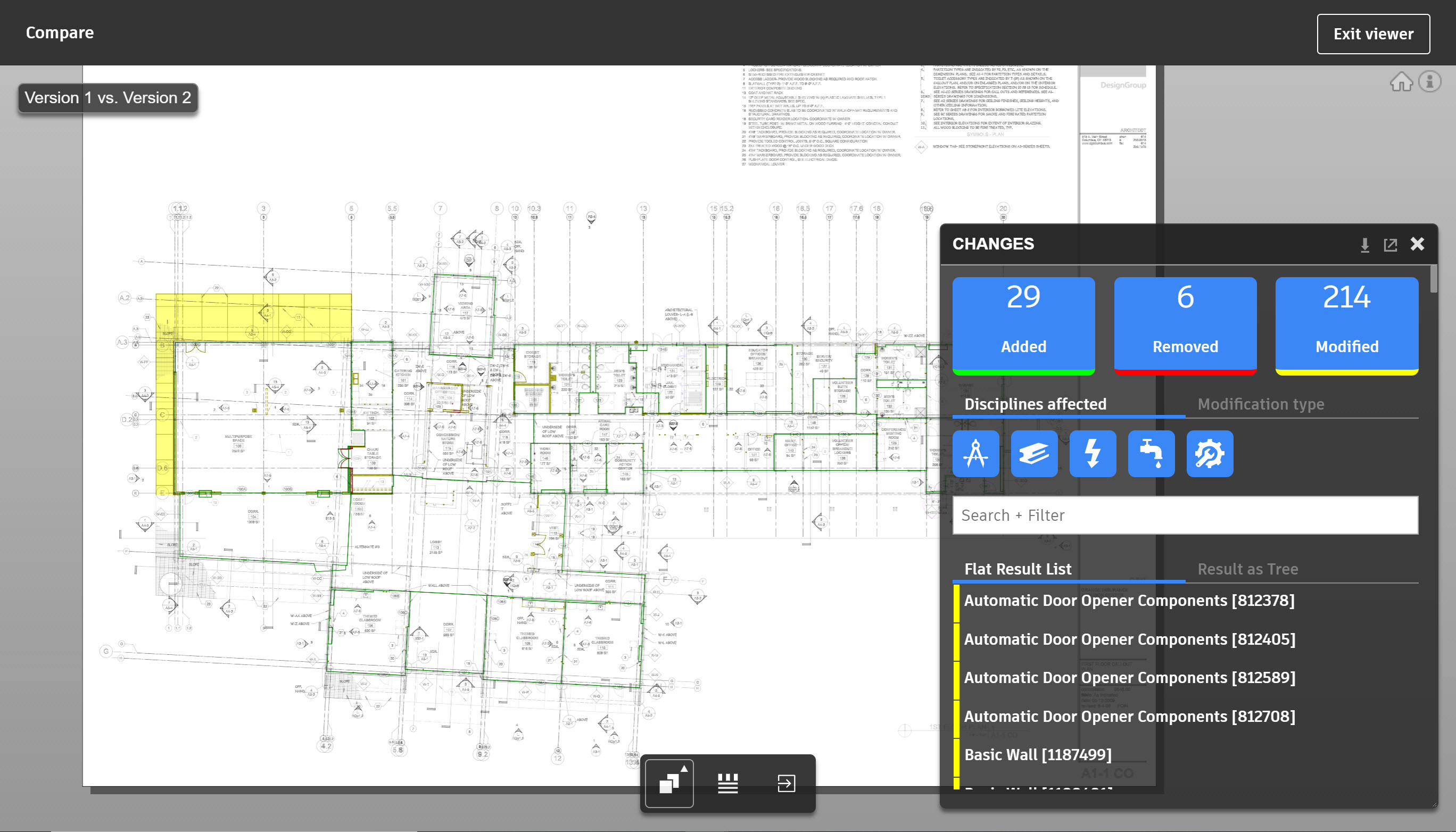Click the mechanical discipline gear-wrench icon
This screenshot has width=1456, height=832.
(x=1210, y=454)
